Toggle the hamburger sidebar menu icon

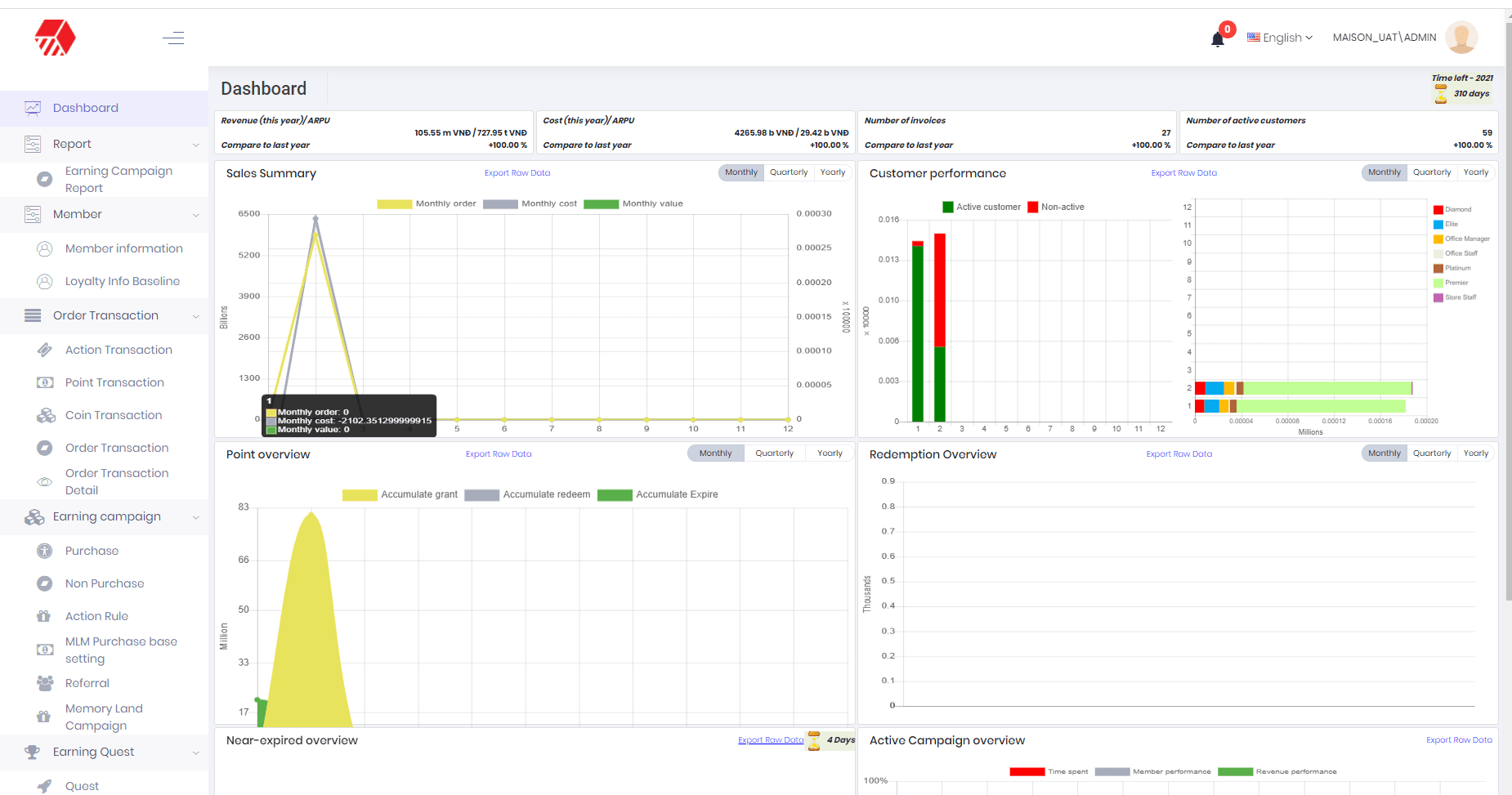173,38
